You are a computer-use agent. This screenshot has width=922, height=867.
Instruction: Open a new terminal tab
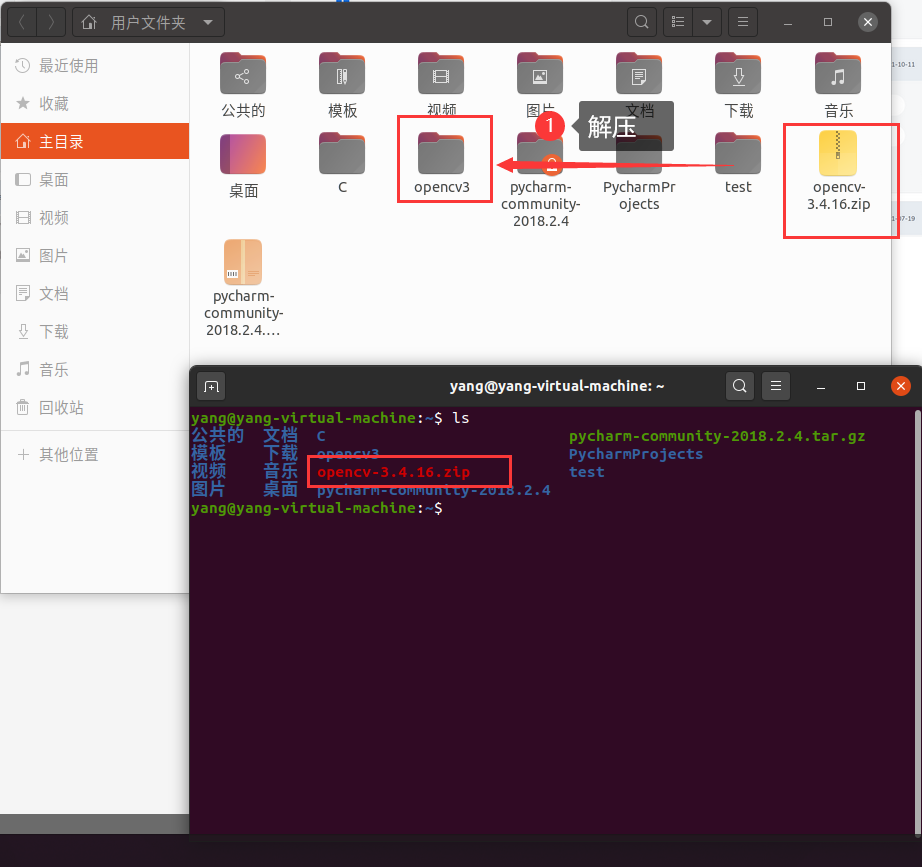point(210,386)
